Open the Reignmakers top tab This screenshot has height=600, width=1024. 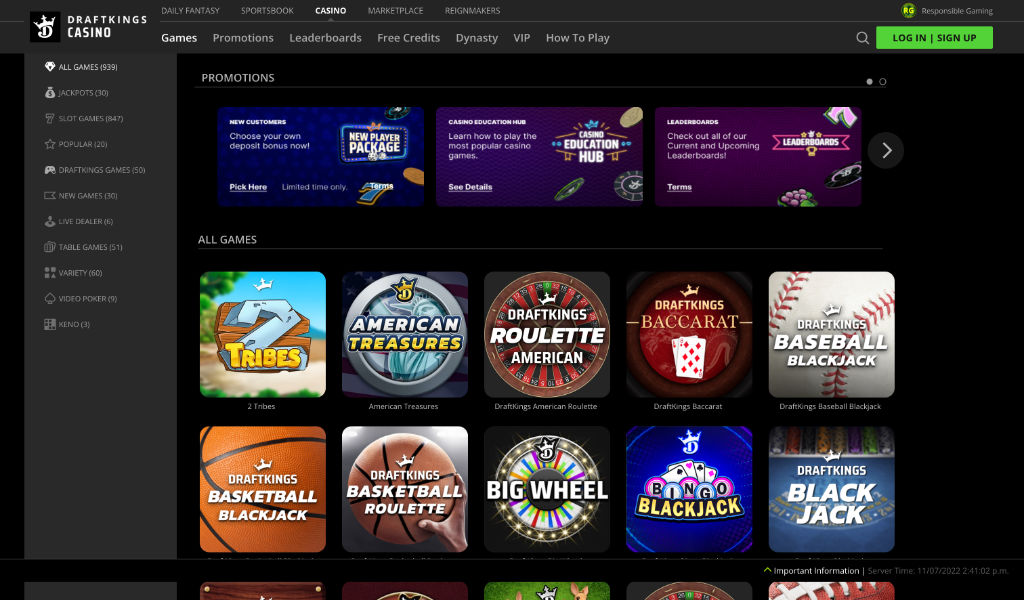coord(472,10)
